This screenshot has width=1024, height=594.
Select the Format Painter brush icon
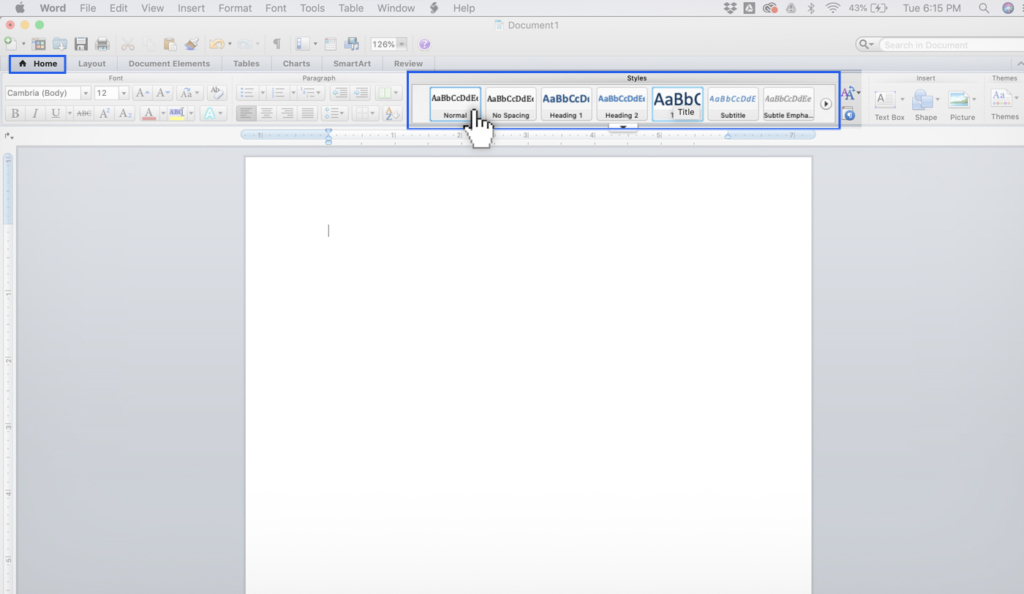[x=190, y=44]
